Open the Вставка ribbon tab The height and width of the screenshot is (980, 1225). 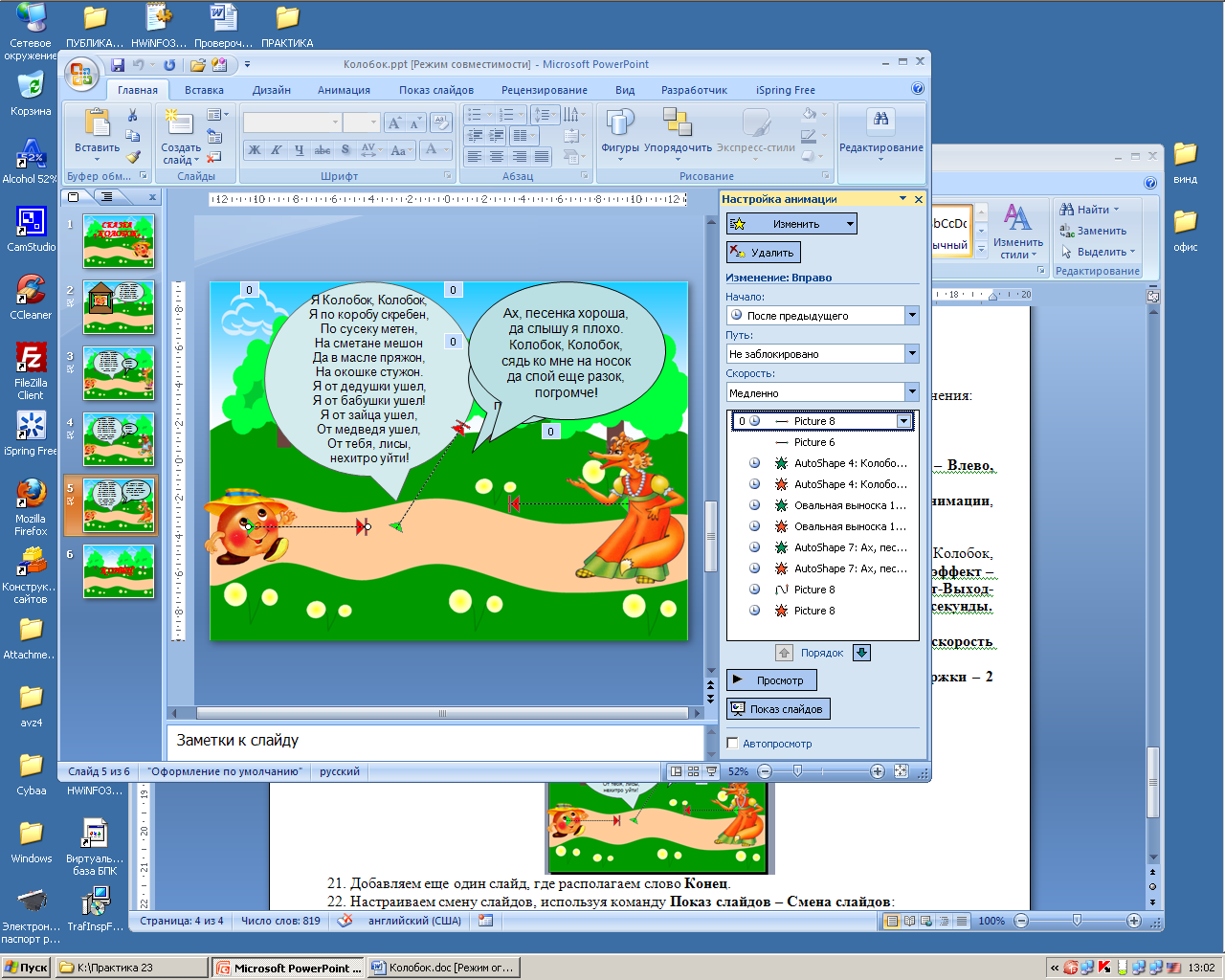(x=204, y=90)
